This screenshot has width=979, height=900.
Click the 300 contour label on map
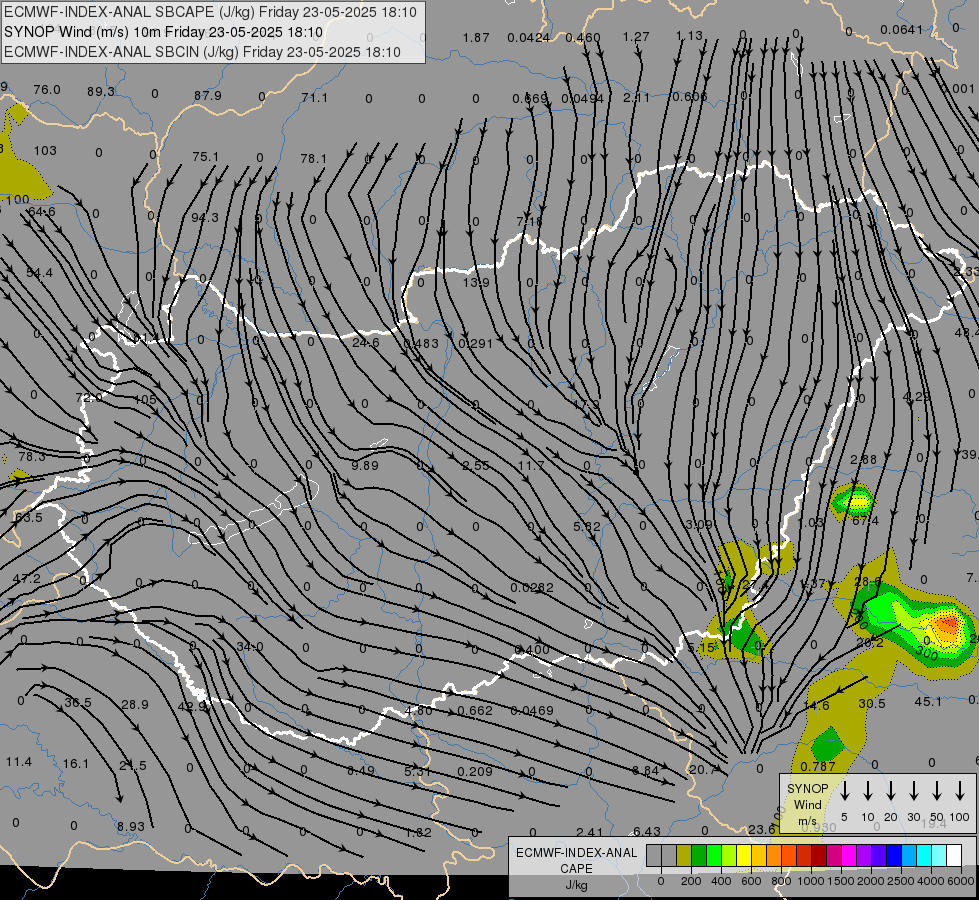(927, 652)
